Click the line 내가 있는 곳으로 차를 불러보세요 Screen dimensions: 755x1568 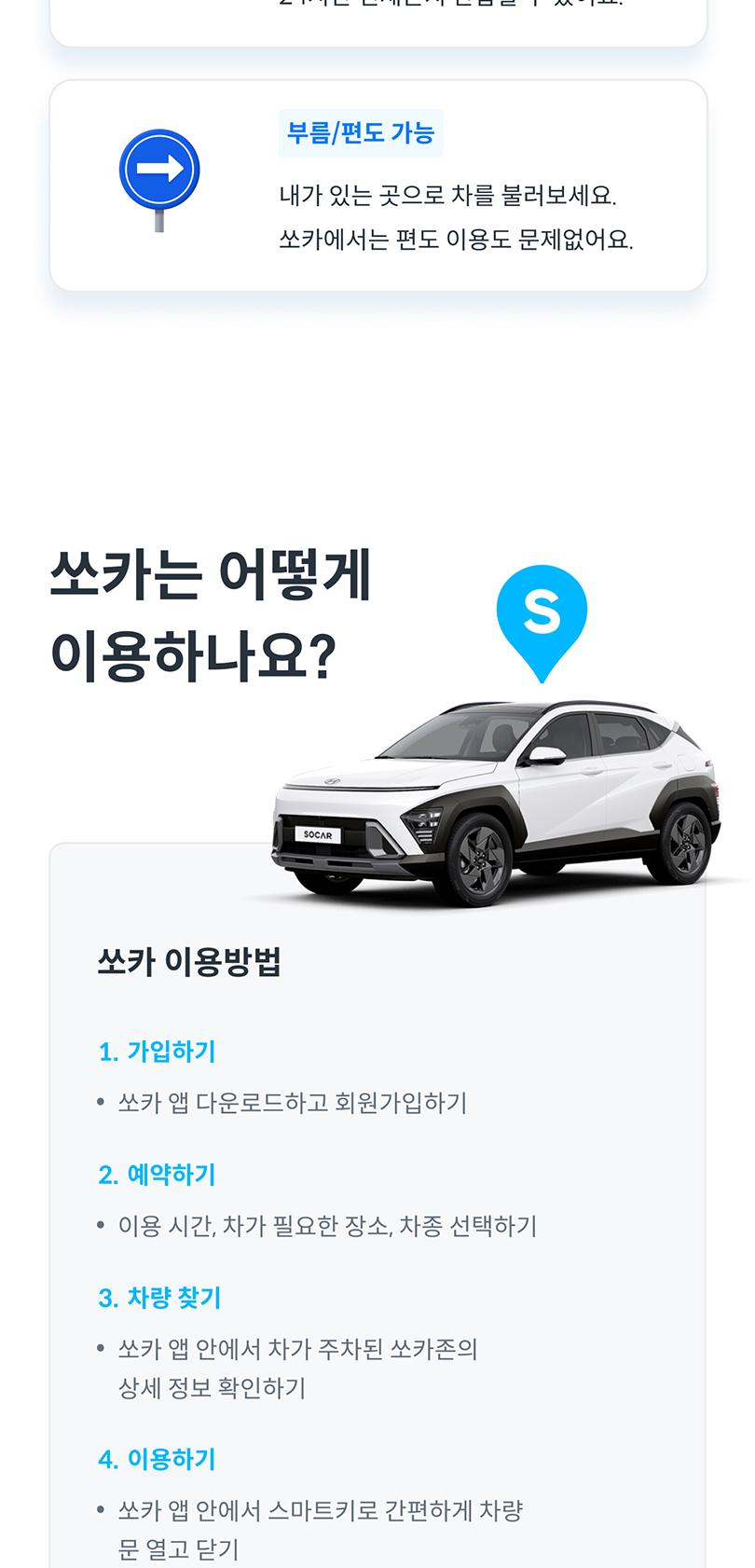pyautogui.click(x=448, y=196)
